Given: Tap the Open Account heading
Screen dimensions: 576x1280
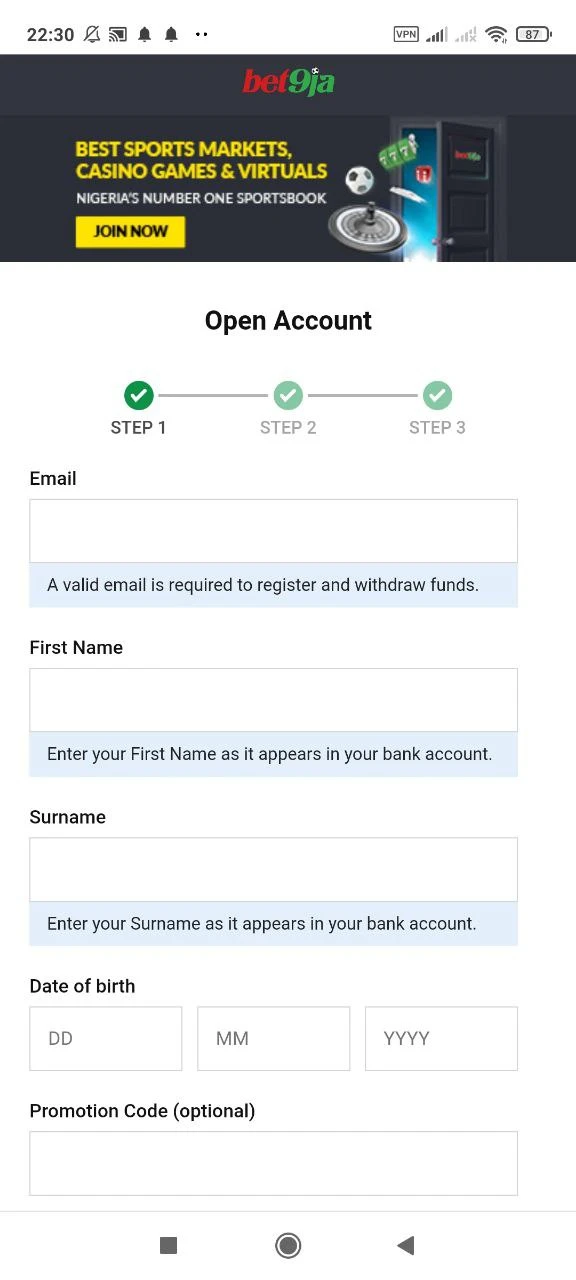Looking at the screenshot, I should pos(288,320).
